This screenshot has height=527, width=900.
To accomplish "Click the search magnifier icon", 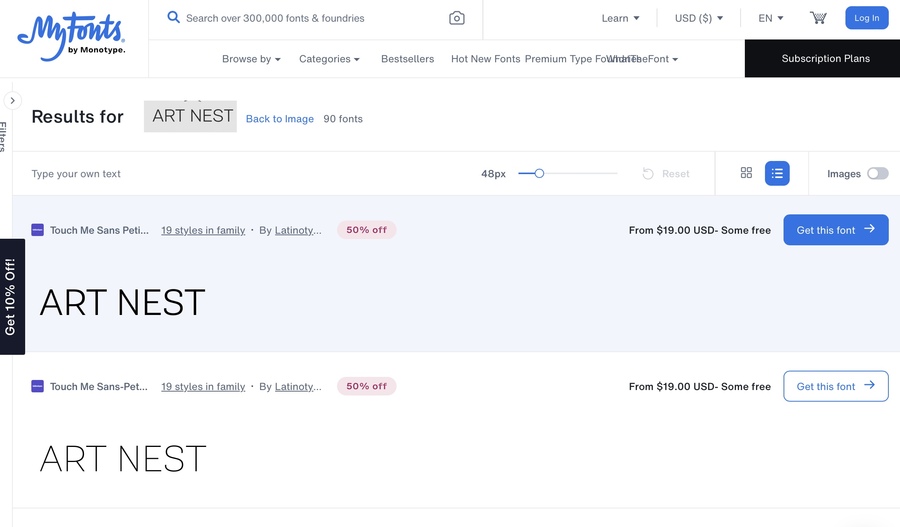I will tap(174, 17).
